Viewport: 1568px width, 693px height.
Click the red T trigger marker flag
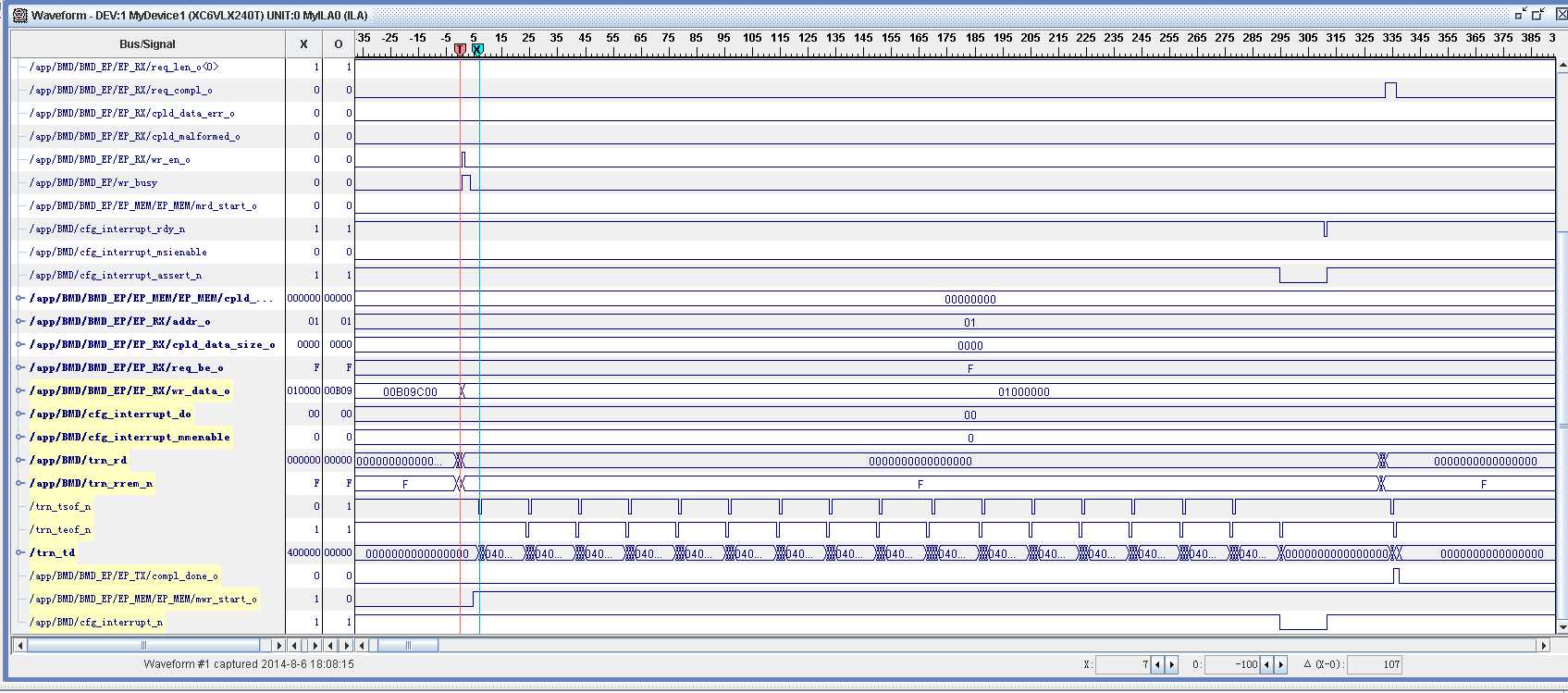[x=460, y=49]
